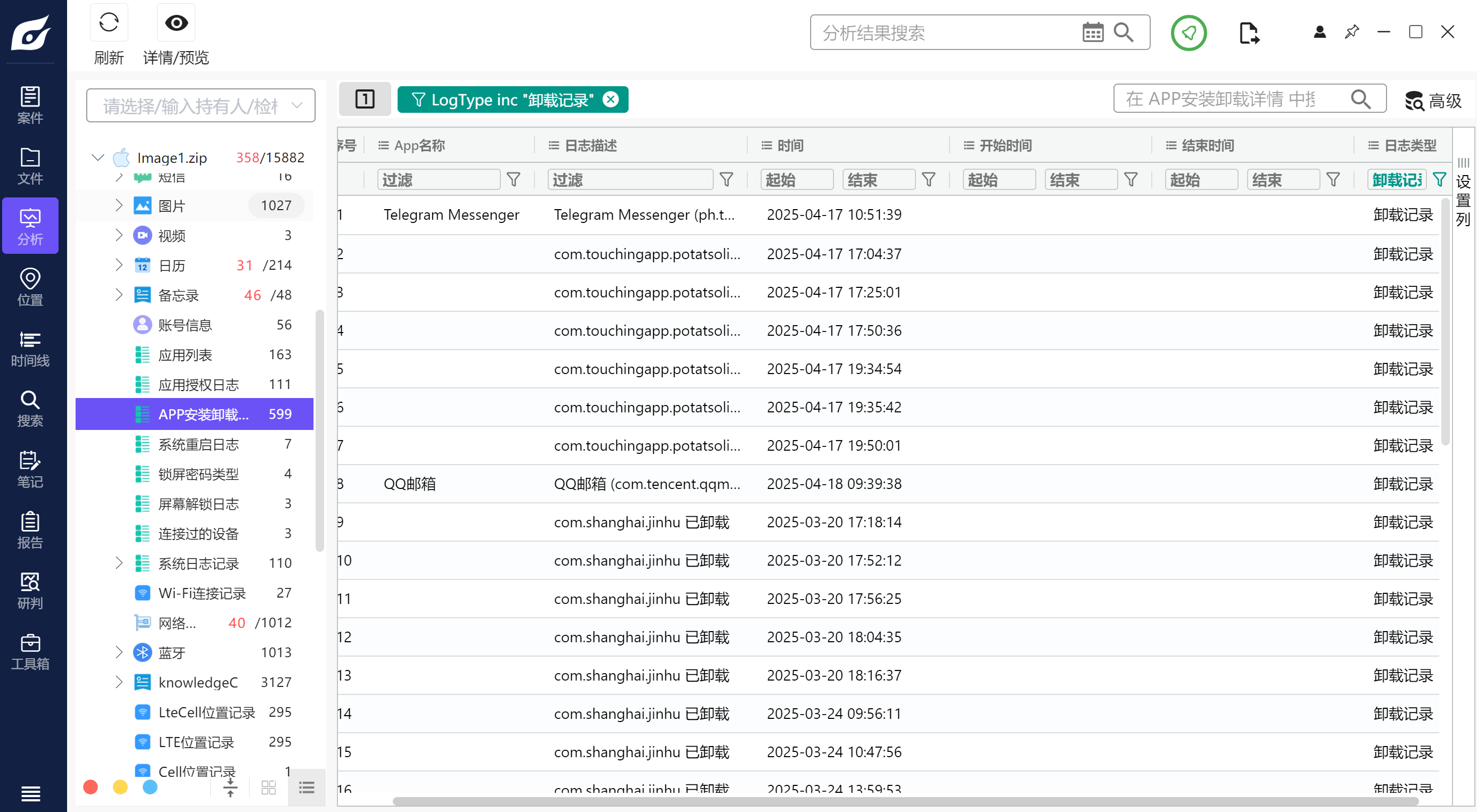Expand the 备忘录 tree node
1477x812 pixels.
tap(119, 295)
